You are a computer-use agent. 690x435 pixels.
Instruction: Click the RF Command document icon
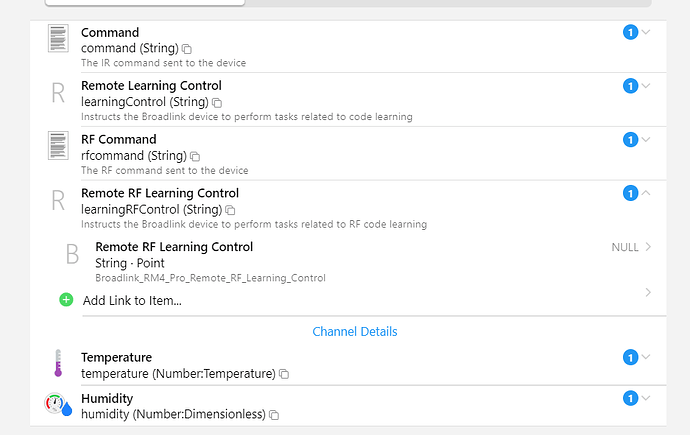tap(58, 146)
